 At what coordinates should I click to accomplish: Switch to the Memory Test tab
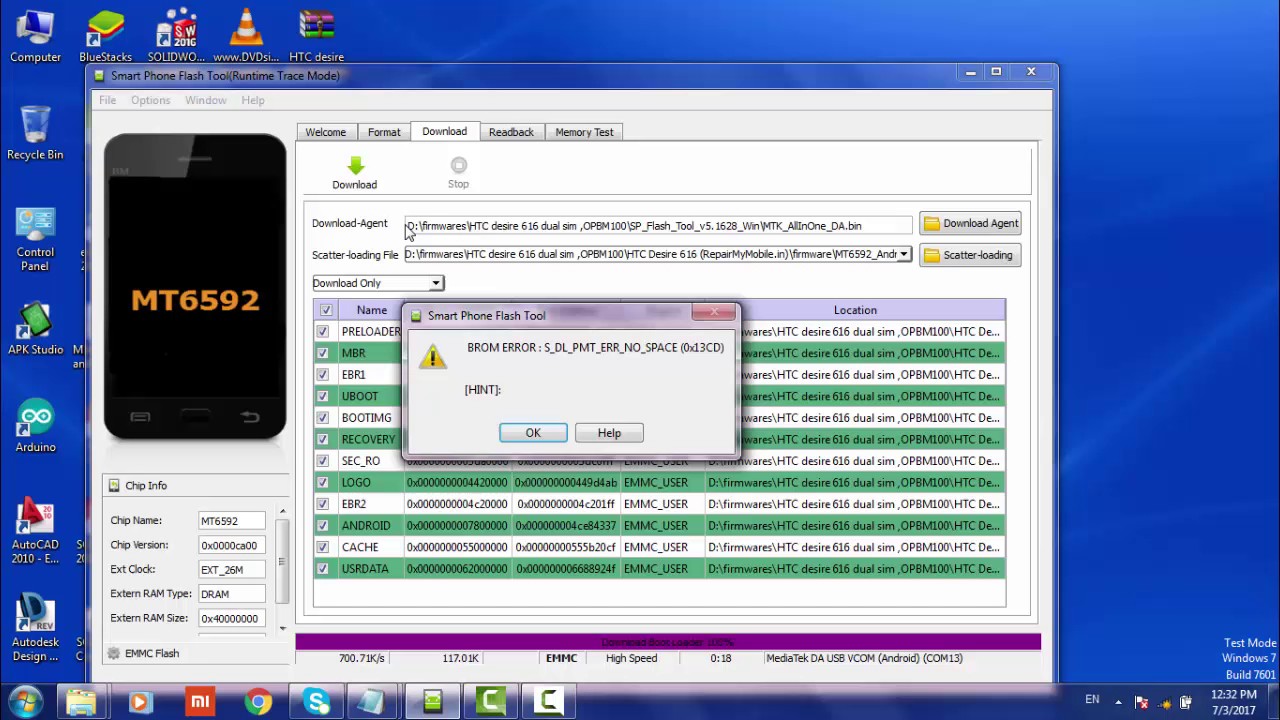(x=584, y=132)
